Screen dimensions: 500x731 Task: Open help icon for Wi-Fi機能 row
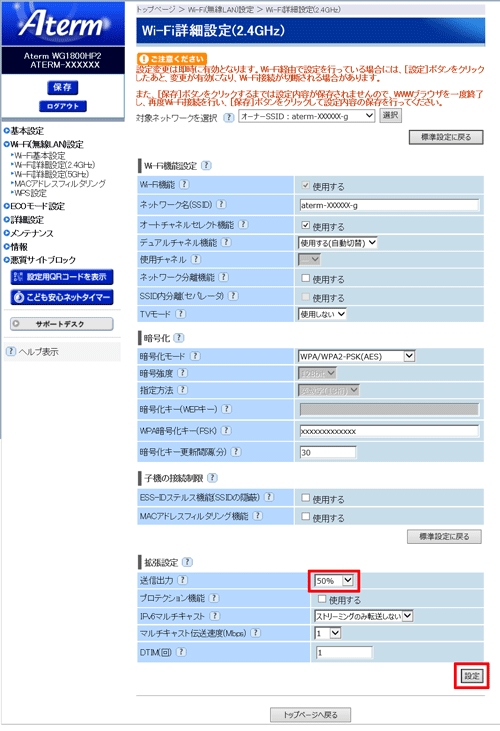[x=184, y=185]
